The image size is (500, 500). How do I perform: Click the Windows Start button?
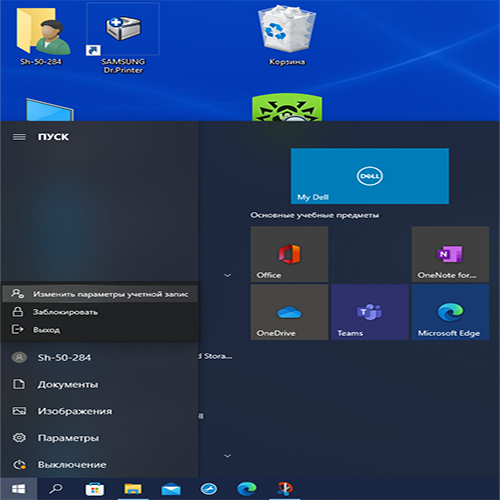pos(19,489)
